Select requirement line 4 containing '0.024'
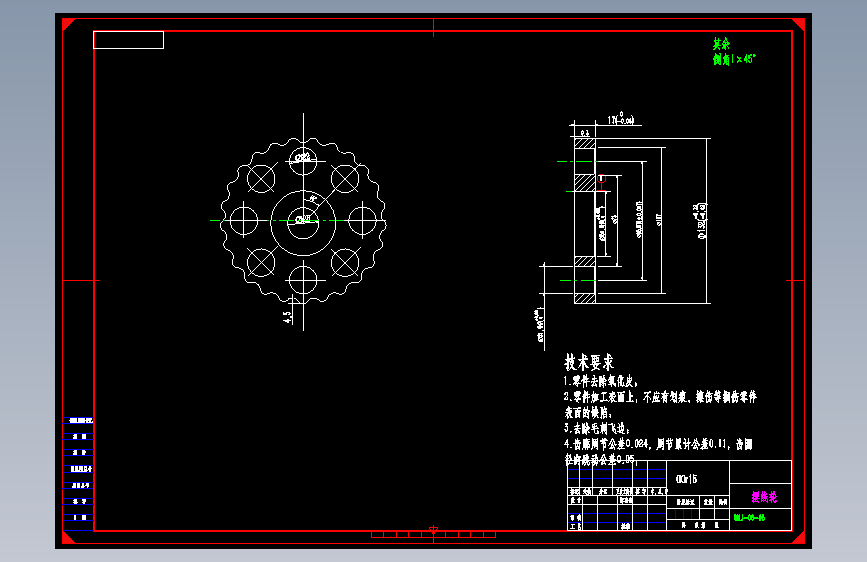Screen dimensions: 867x562 tap(658, 444)
